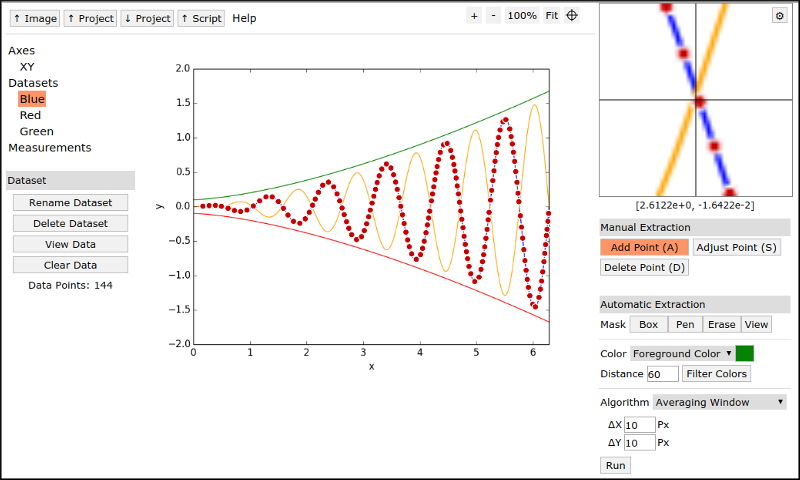The width and height of the screenshot is (800, 480).
Task: Pick the green color swatch
Action: (x=745, y=353)
